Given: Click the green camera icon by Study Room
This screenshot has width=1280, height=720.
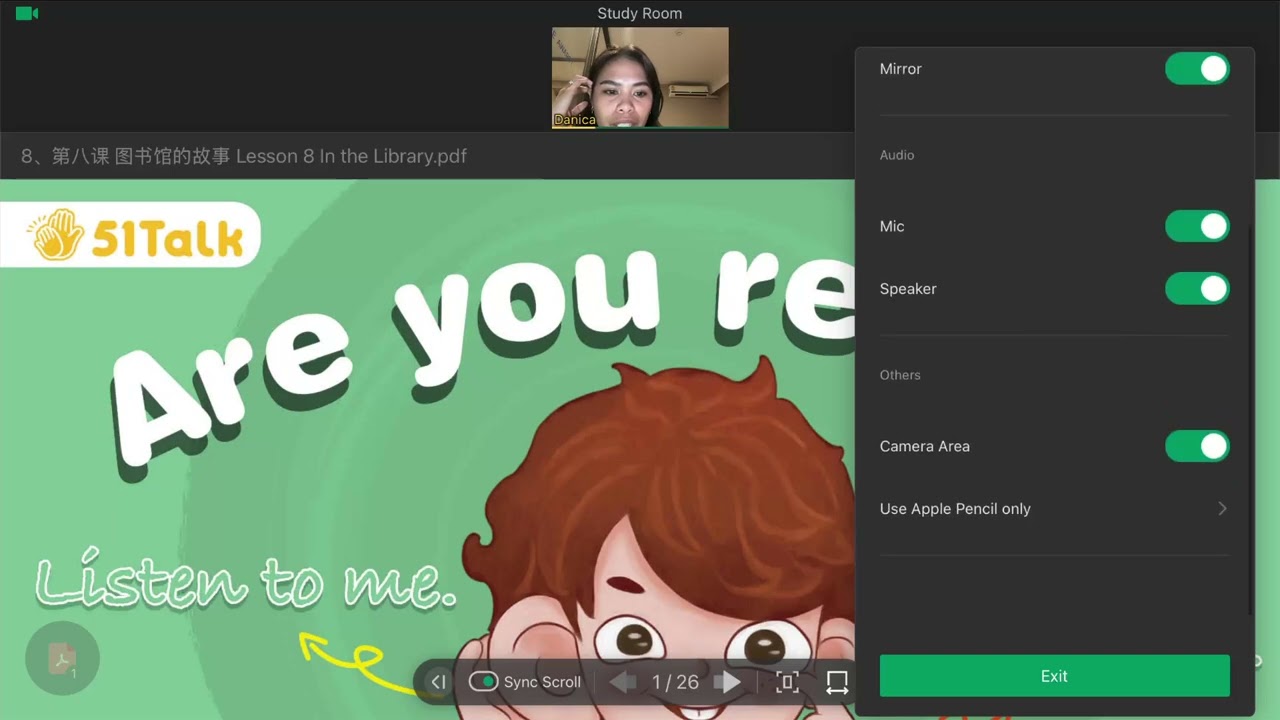Looking at the screenshot, I should 27,13.
